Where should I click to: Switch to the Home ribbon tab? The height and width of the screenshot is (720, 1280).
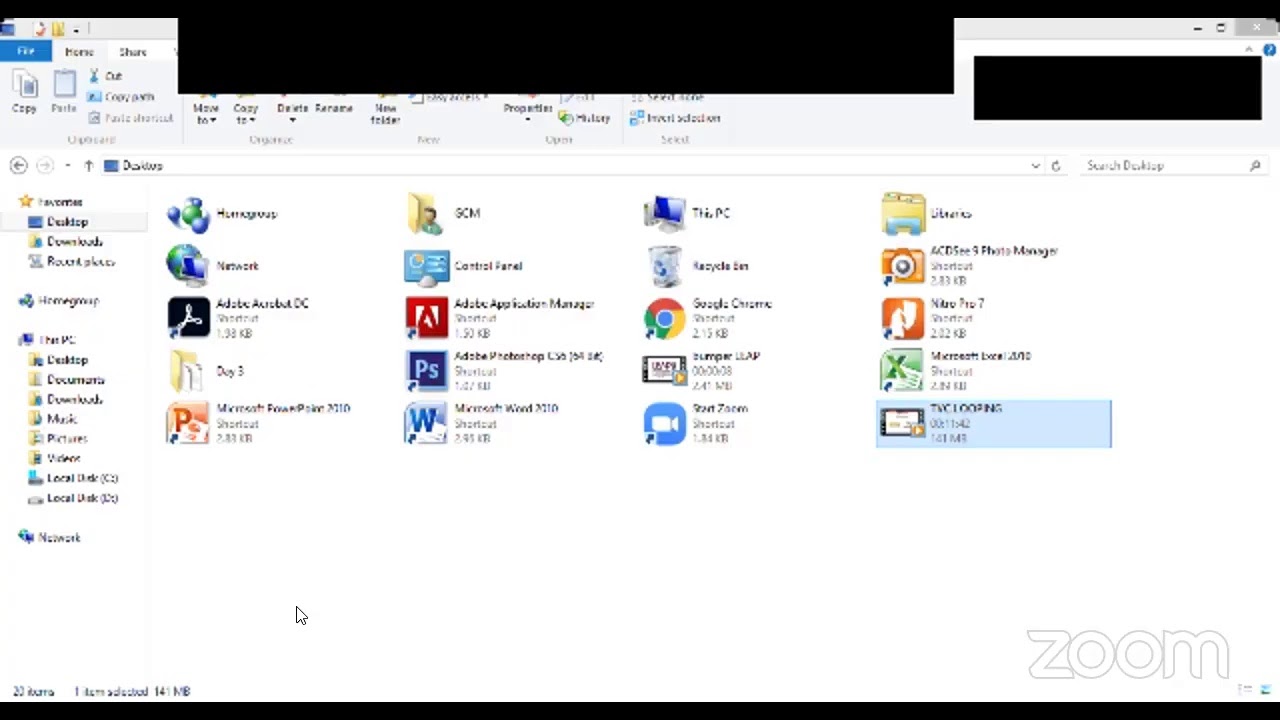(x=79, y=52)
